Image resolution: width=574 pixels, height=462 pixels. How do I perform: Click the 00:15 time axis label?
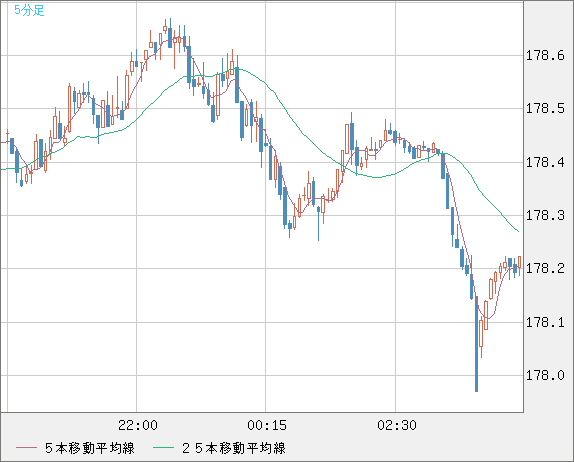[267, 425]
